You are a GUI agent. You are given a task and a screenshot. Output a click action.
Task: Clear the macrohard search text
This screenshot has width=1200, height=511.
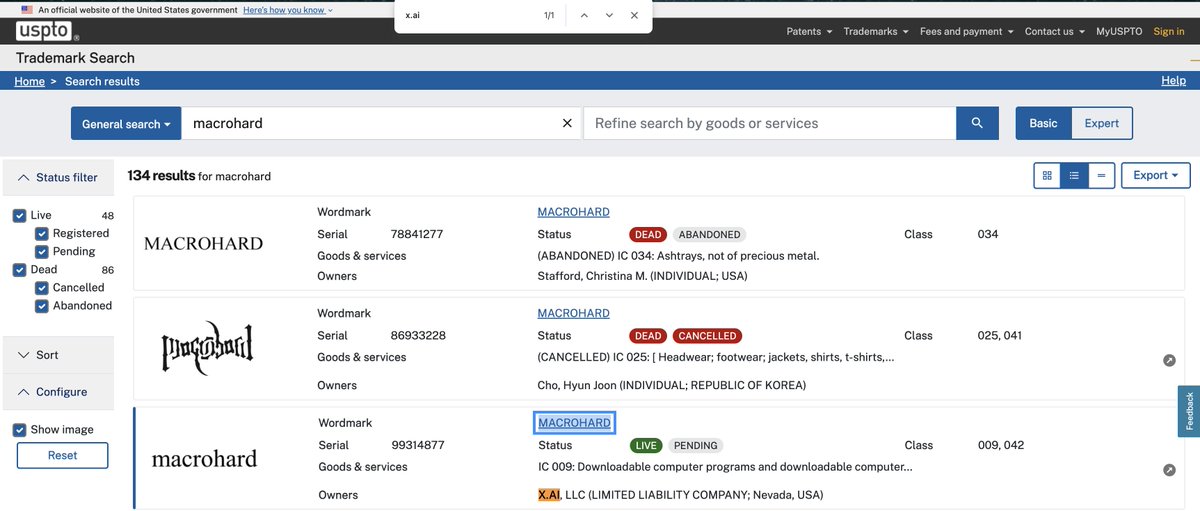click(567, 123)
